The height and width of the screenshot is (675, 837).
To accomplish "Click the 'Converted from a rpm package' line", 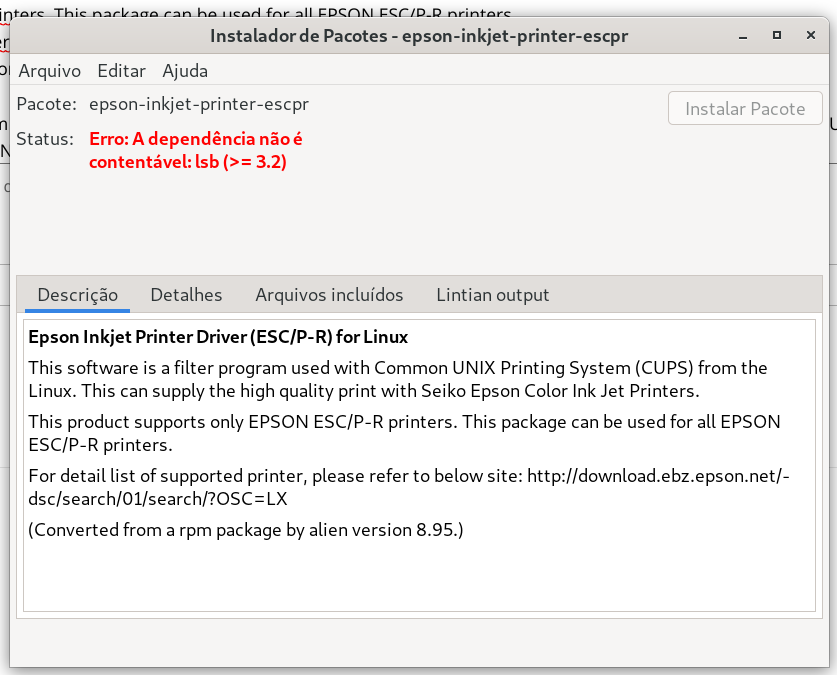I will click(246, 530).
